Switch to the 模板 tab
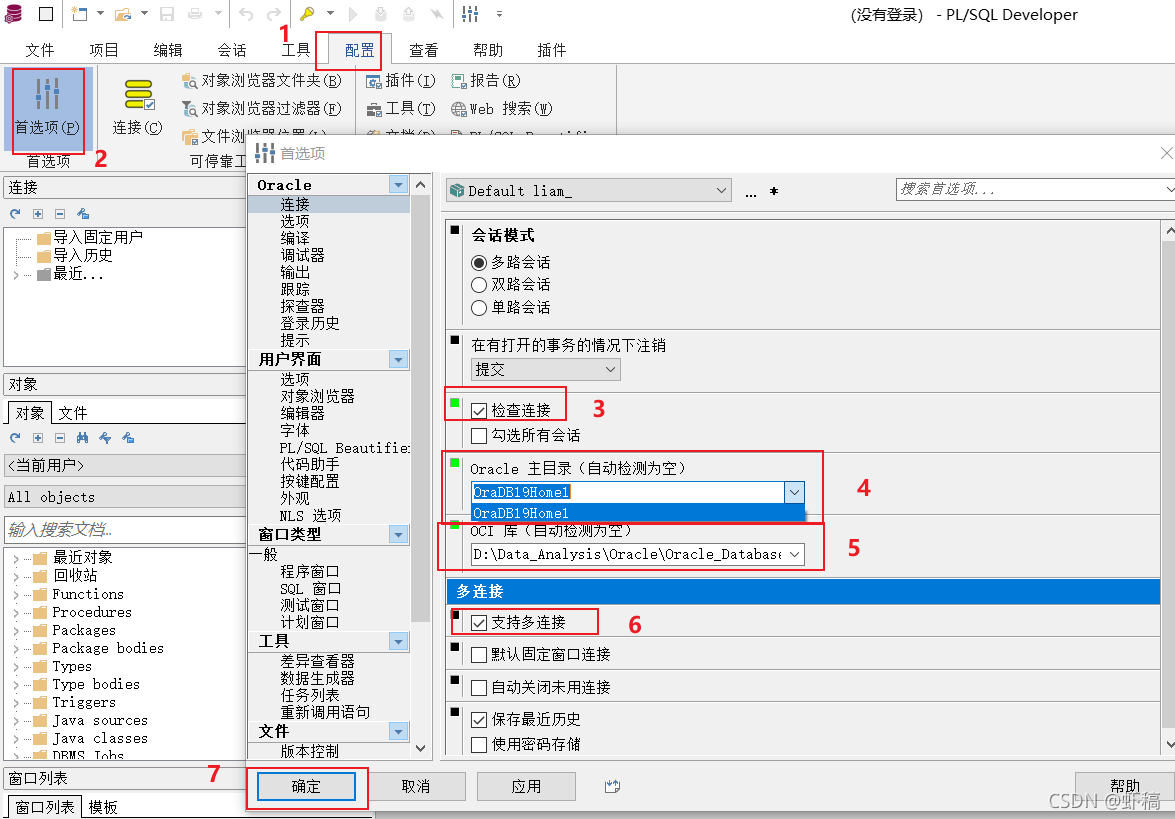The height and width of the screenshot is (819, 1175). point(101,806)
